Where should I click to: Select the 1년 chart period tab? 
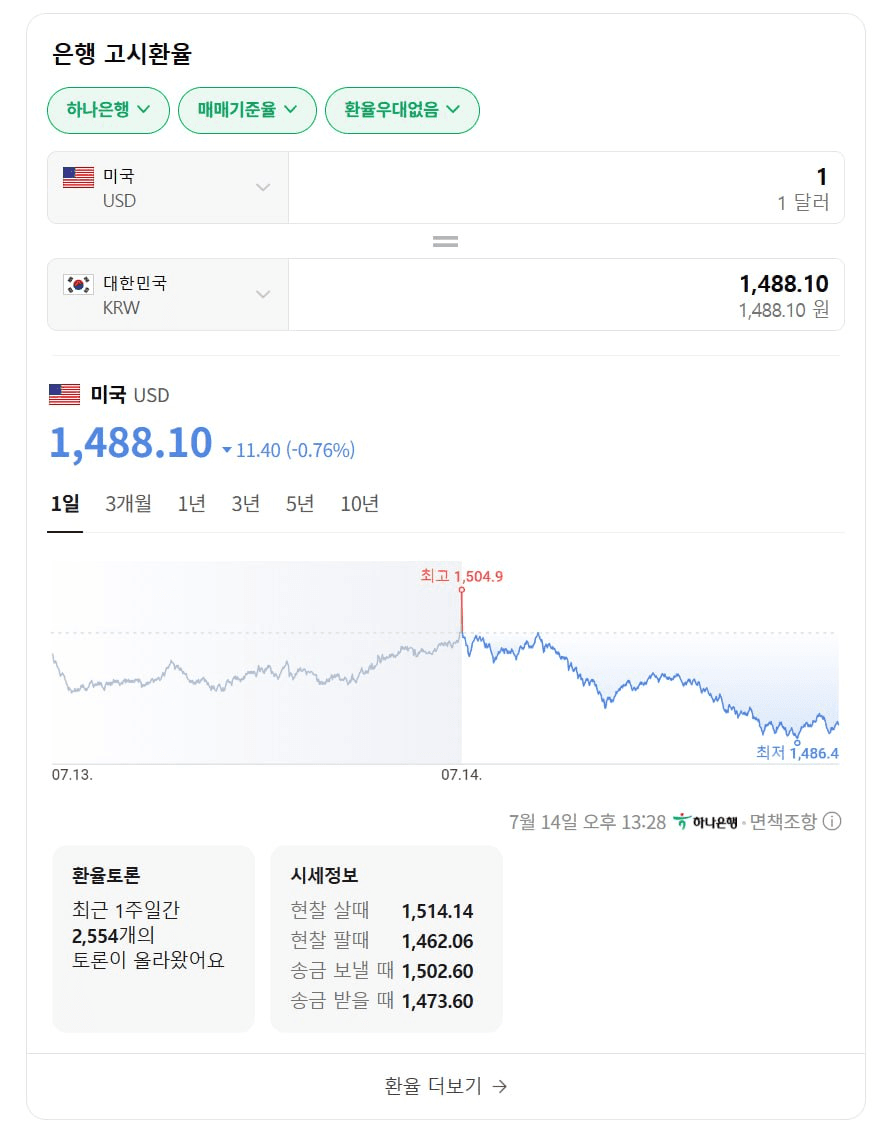(192, 504)
